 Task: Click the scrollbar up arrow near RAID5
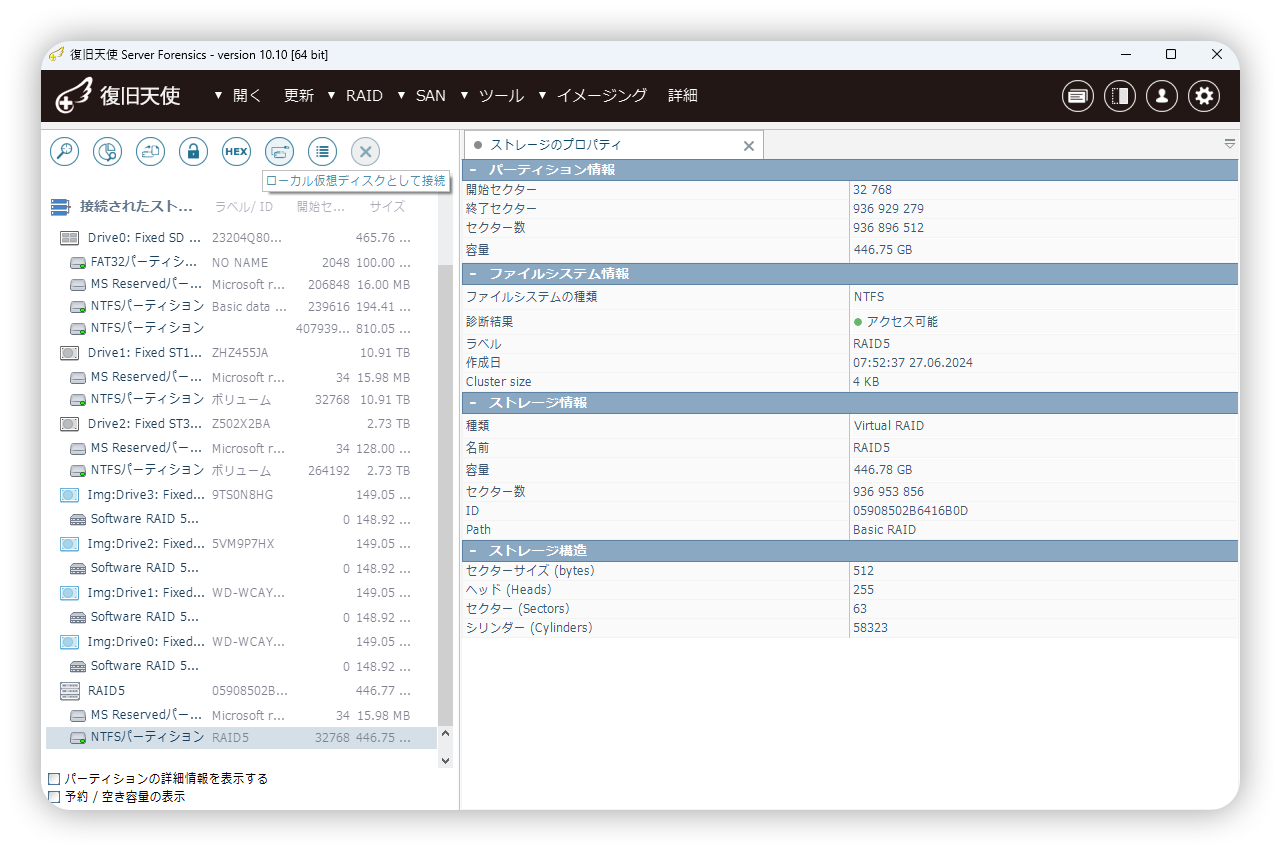pyautogui.click(x=446, y=734)
